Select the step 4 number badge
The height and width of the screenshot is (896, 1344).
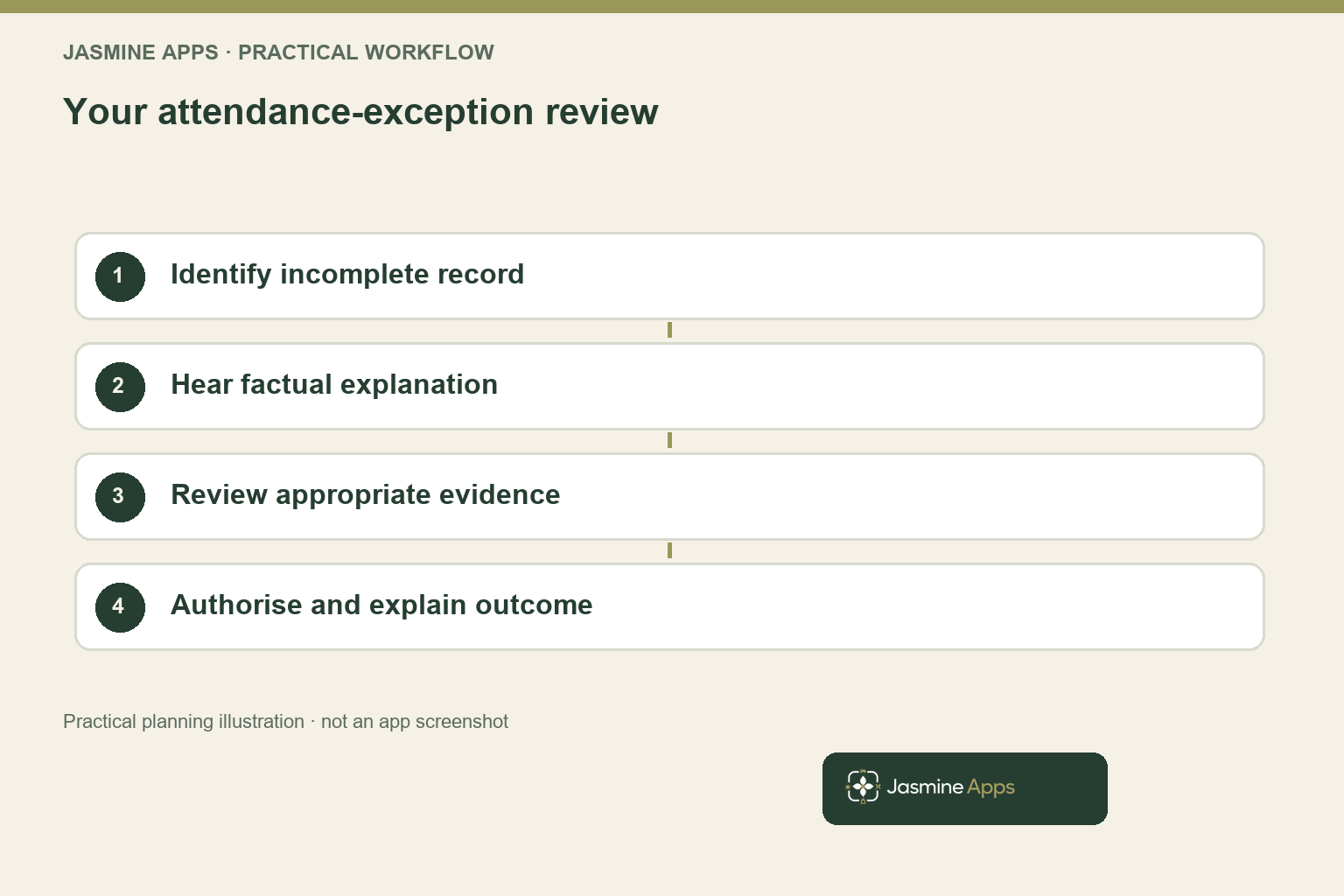coord(120,607)
